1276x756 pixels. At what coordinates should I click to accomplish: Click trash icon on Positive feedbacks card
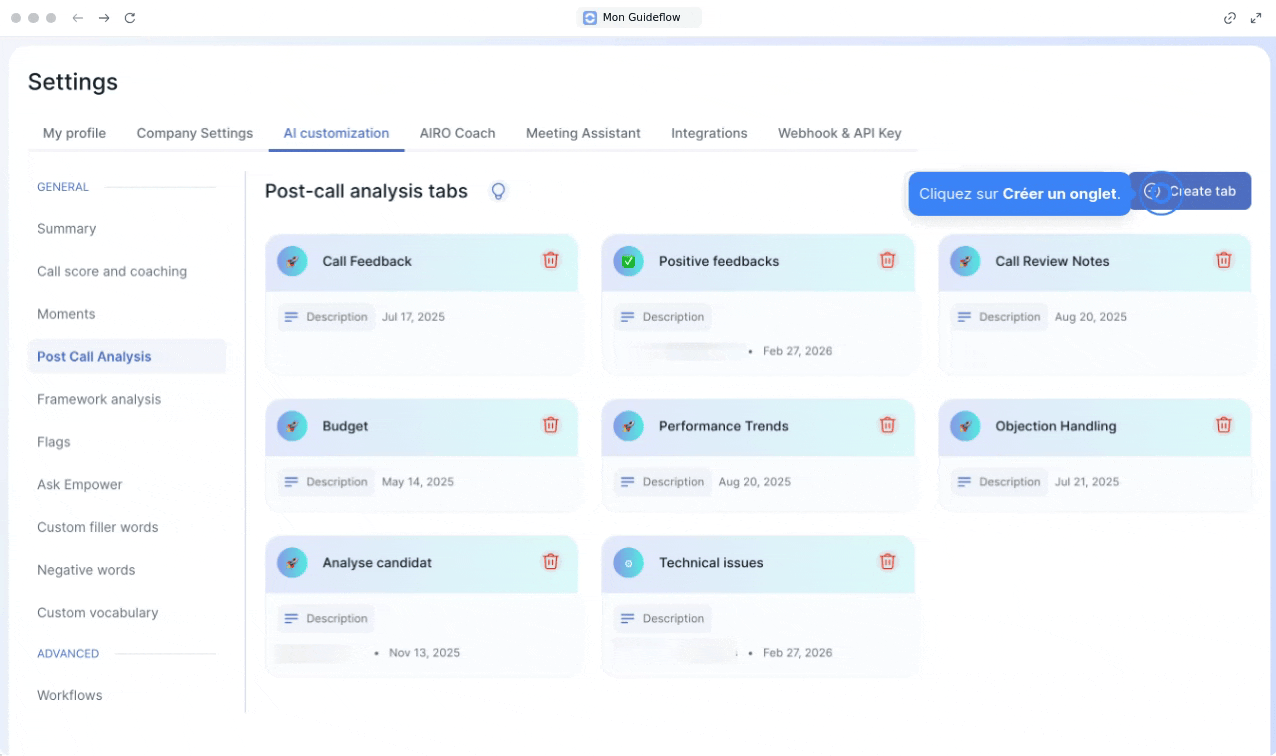887,260
